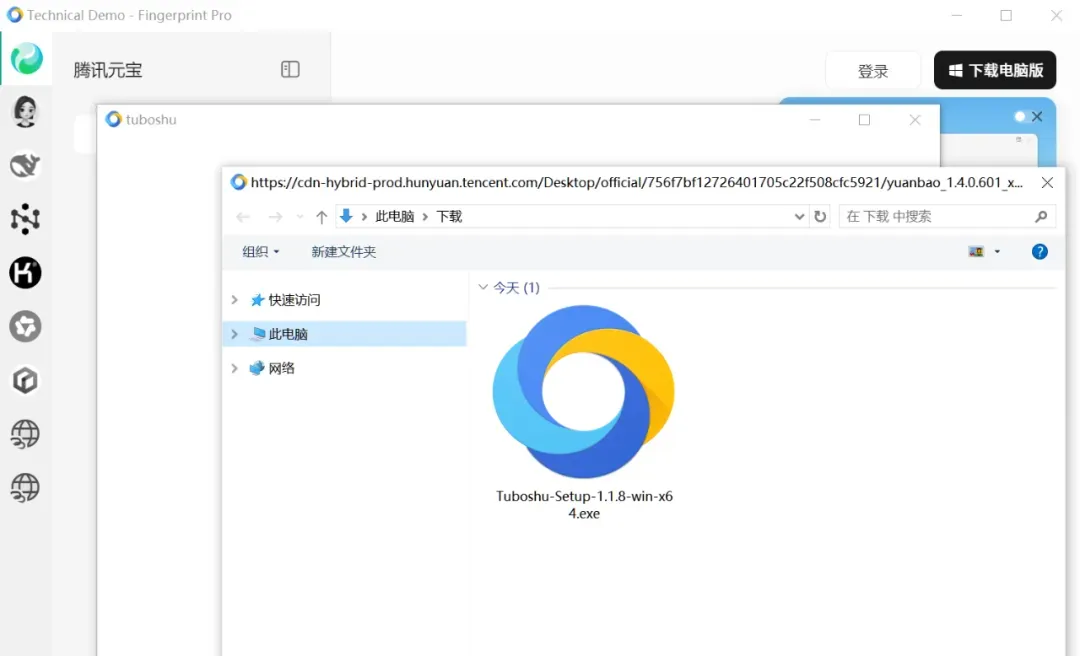The image size is (1080, 656).
Task: Toggle the sidebar panel collapse icon
Action: tap(290, 69)
